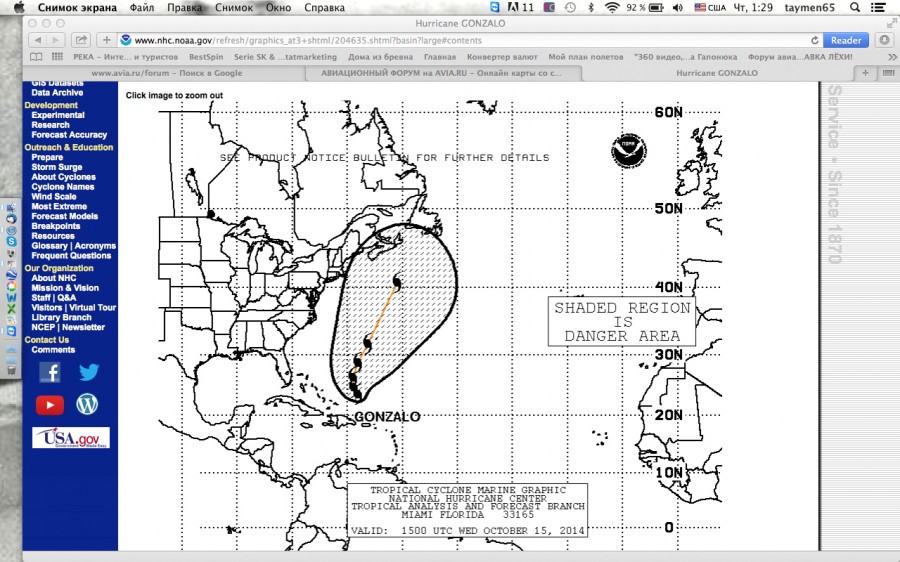Viewport: 900px width, 562px height.
Task: Click Safari forward arrow button
Action: (55, 40)
